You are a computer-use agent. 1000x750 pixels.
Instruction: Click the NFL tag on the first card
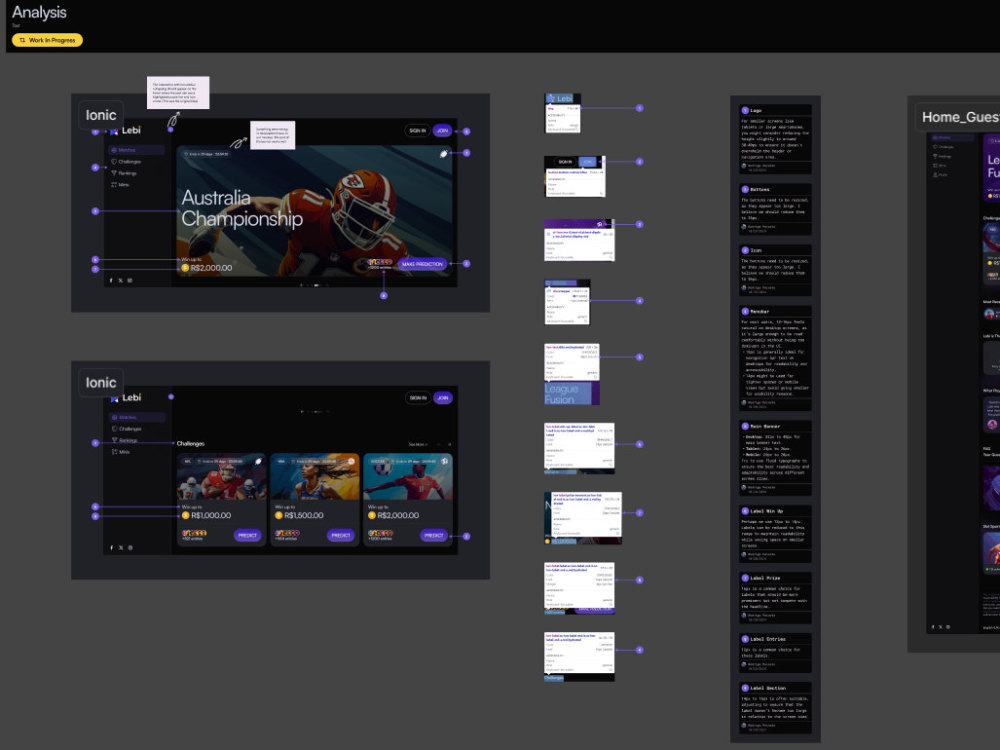[188, 461]
